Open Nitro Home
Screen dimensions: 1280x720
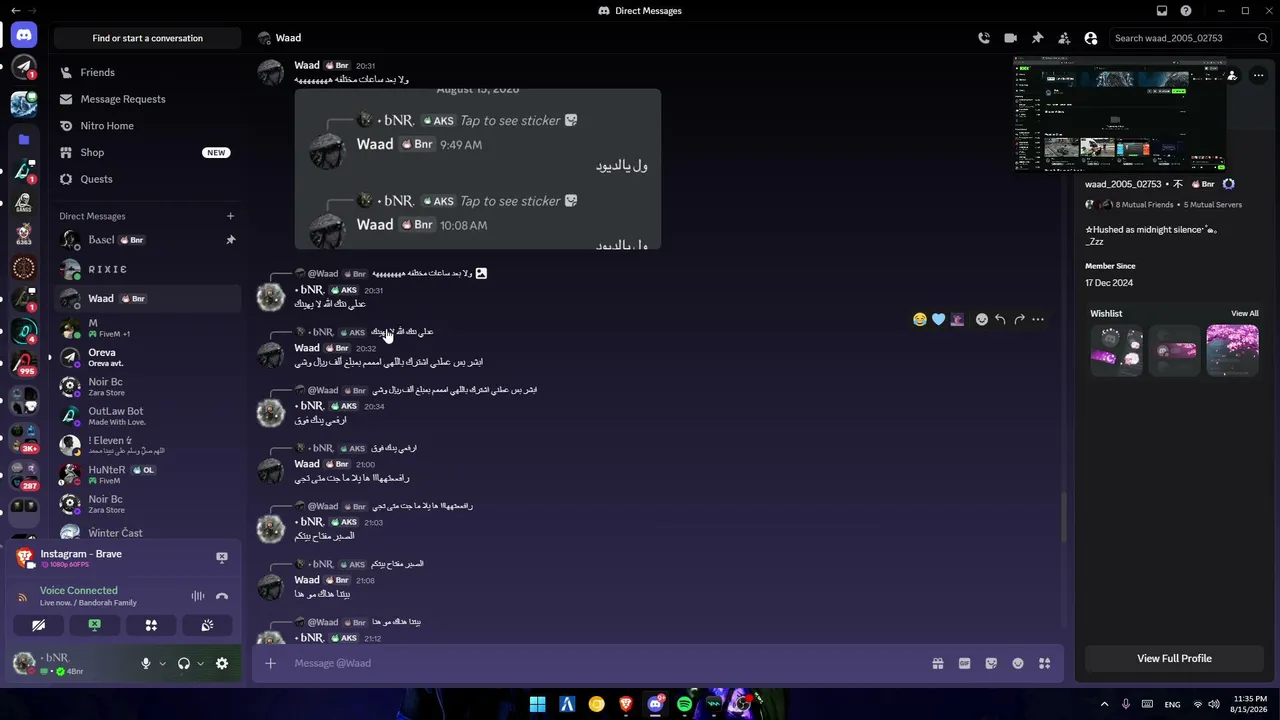pos(148,126)
